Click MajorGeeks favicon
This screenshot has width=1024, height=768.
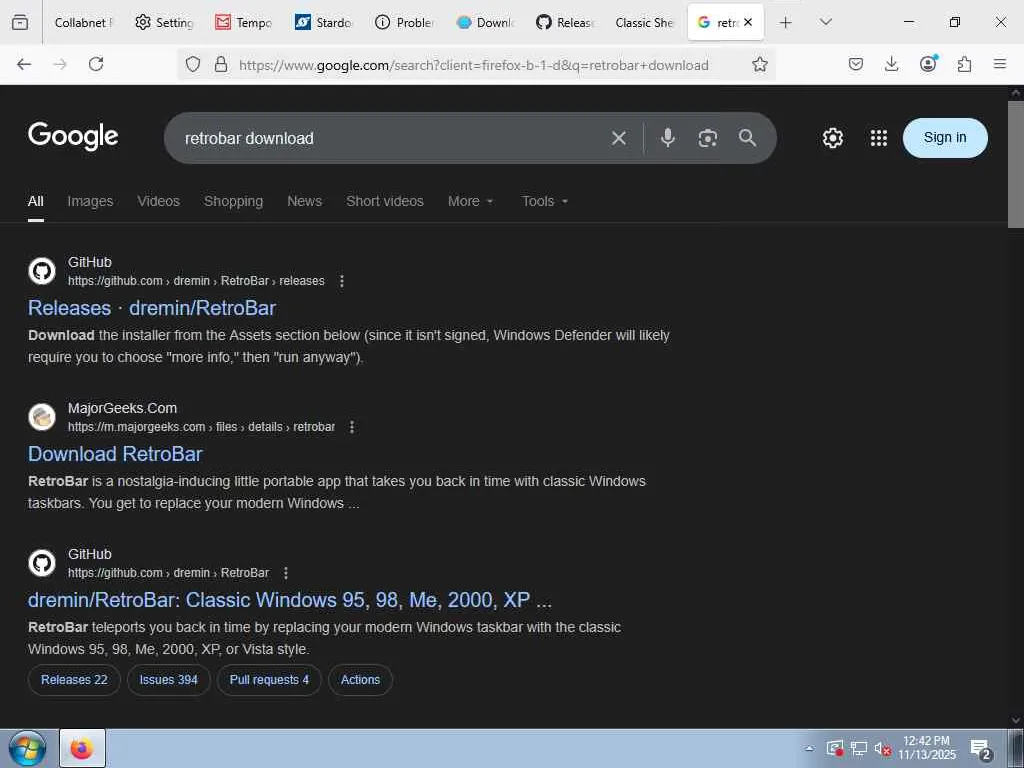[42, 417]
